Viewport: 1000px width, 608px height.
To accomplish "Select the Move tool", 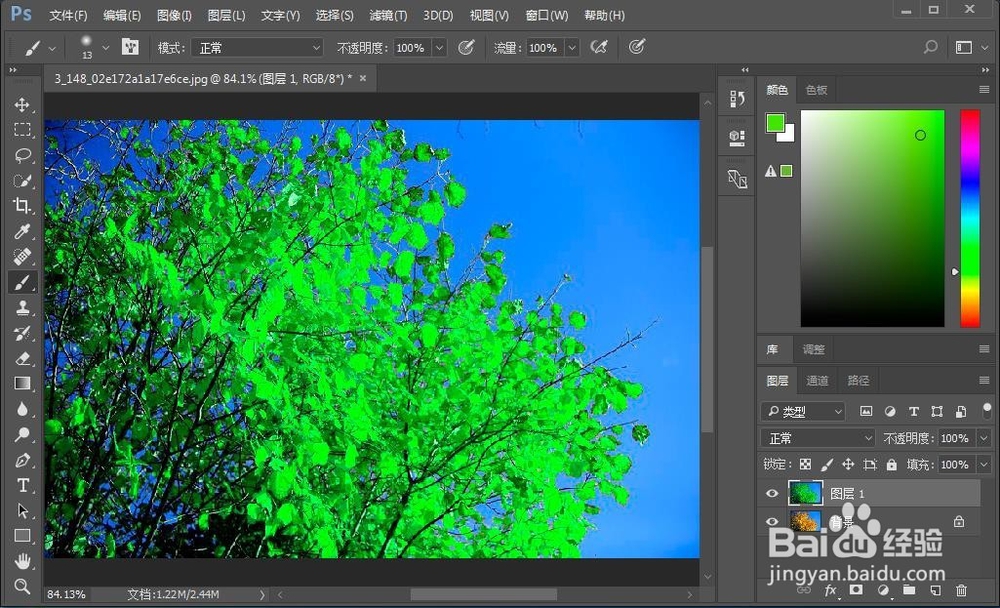I will pos(22,105).
